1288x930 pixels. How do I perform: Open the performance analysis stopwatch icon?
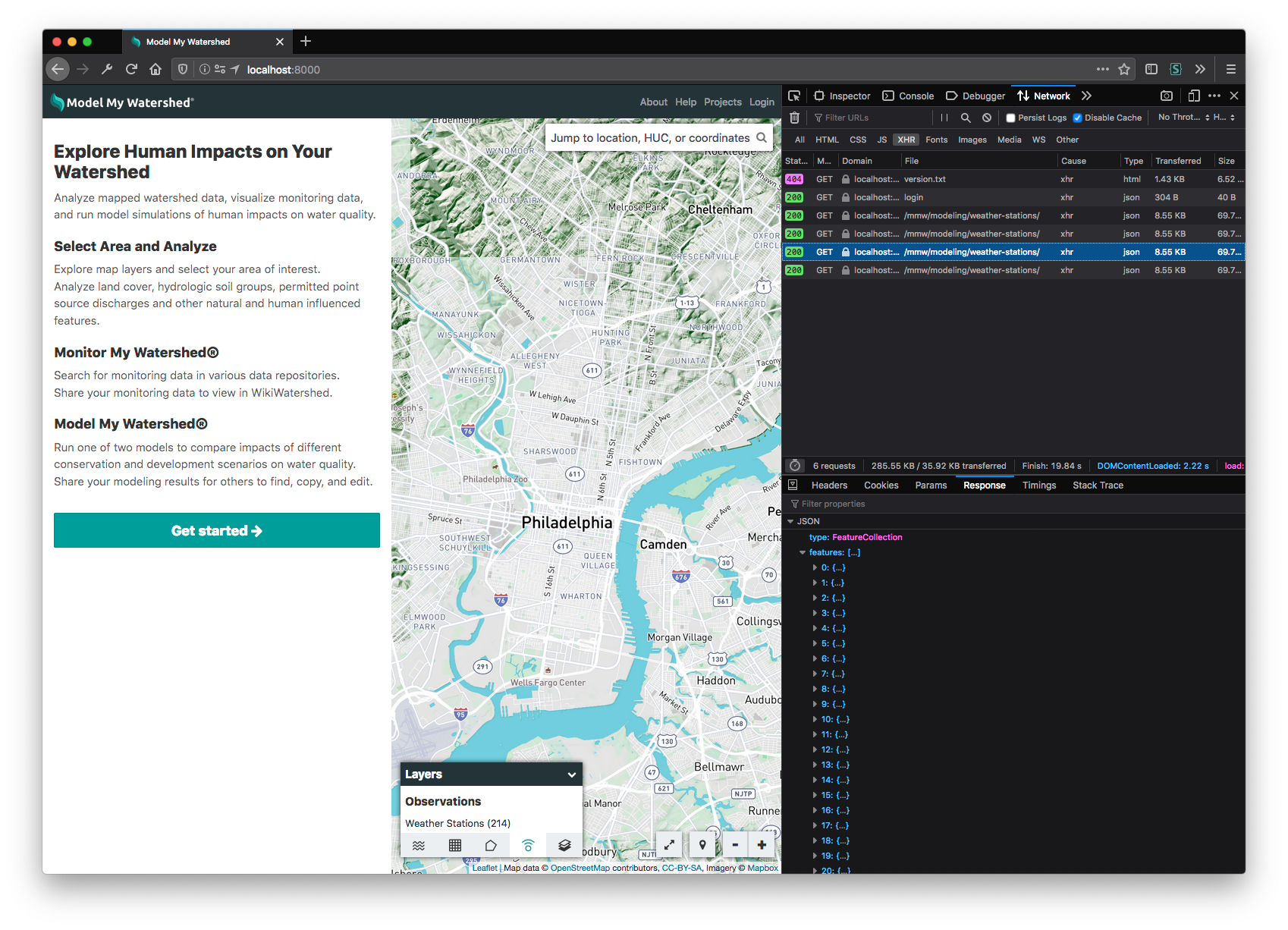(x=795, y=466)
